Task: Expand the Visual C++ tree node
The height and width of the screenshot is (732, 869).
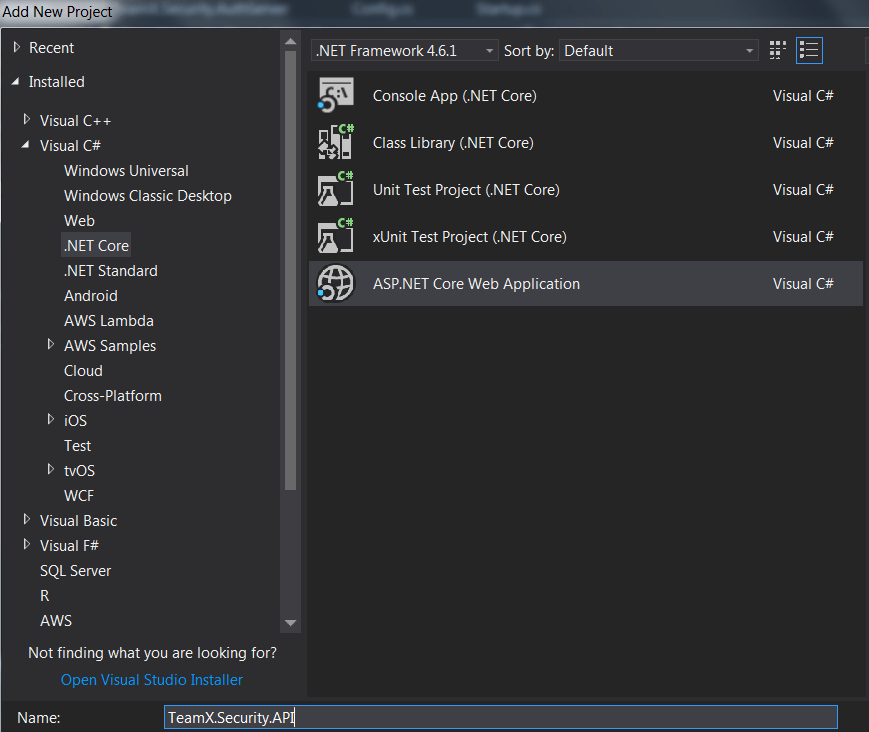Action: pos(27,120)
